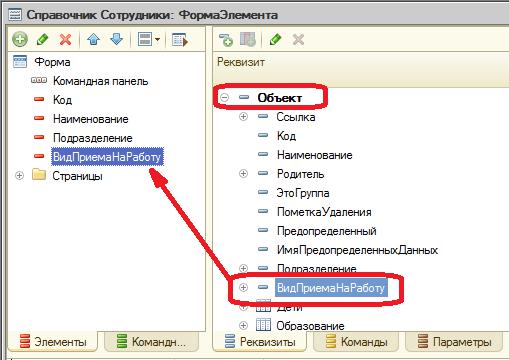Screen dimensions: 509x360
Task: Switch to the Реквизиты tab
Action: [260, 341]
